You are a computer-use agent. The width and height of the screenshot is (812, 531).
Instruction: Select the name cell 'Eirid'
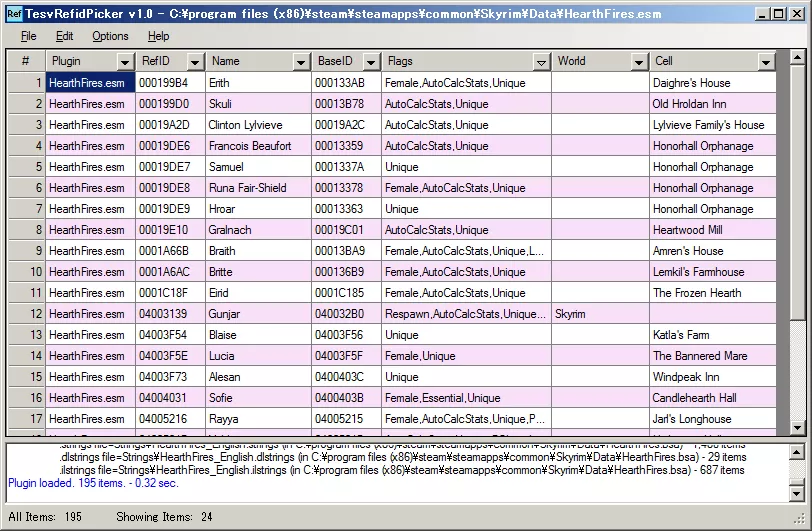click(x=258, y=293)
